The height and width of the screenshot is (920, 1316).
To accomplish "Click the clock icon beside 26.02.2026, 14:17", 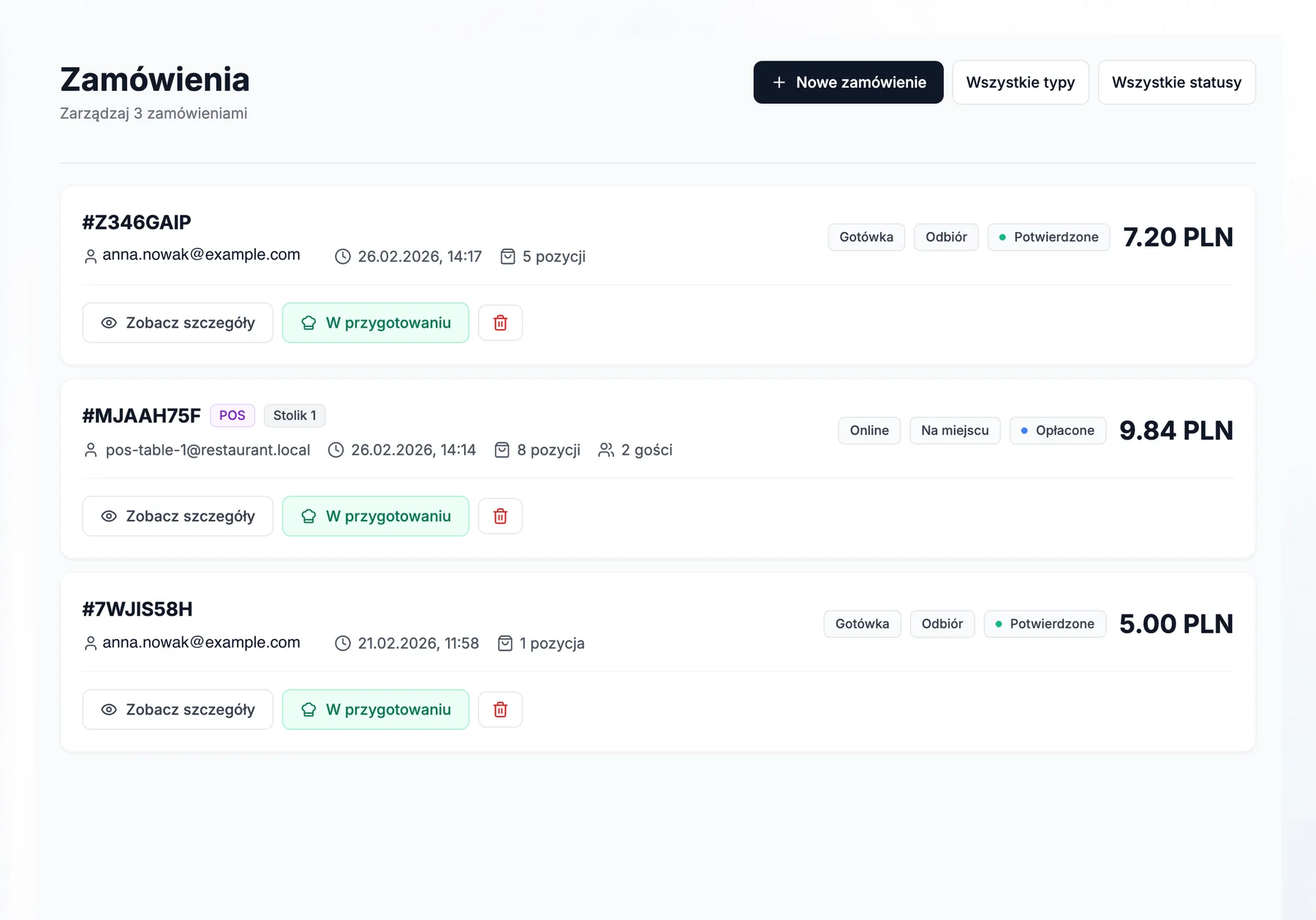I will coord(343,257).
